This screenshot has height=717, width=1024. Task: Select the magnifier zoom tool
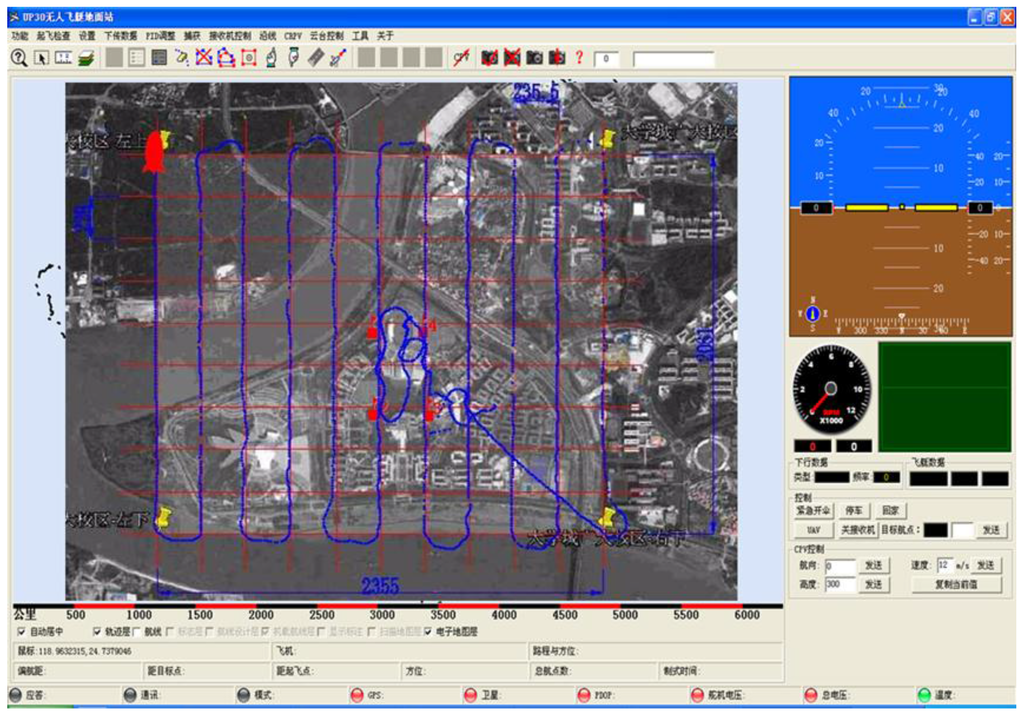pyautogui.click(x=18, y=58)
